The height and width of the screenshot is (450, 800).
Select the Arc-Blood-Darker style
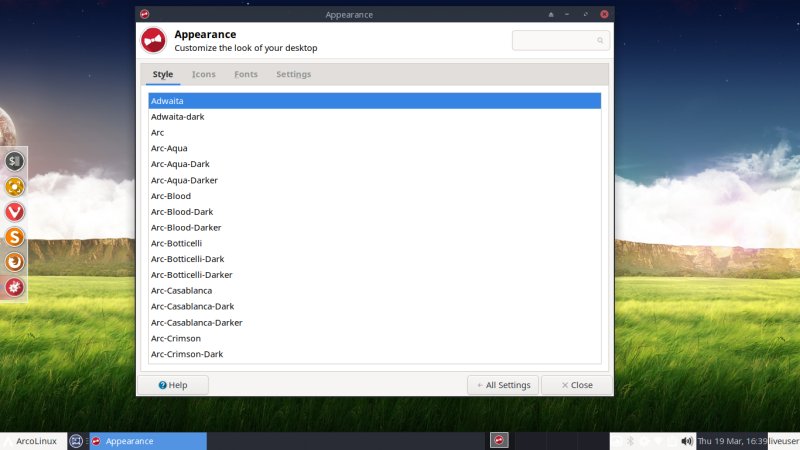[374, 228]
